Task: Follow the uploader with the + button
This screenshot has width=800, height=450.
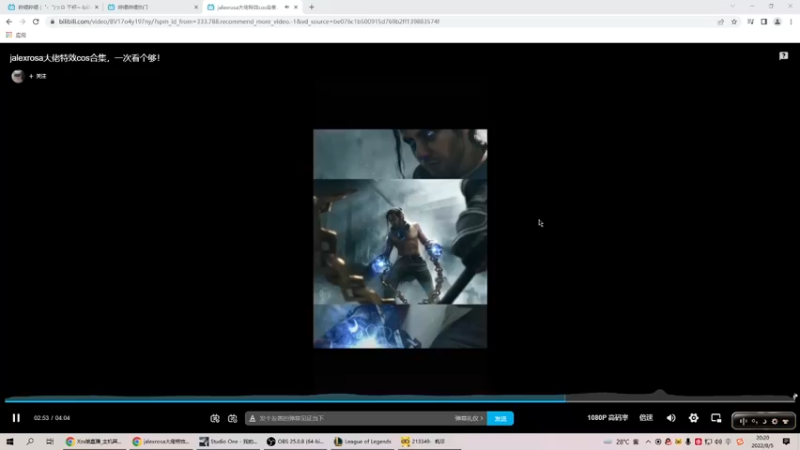Action: click(38, 76)
